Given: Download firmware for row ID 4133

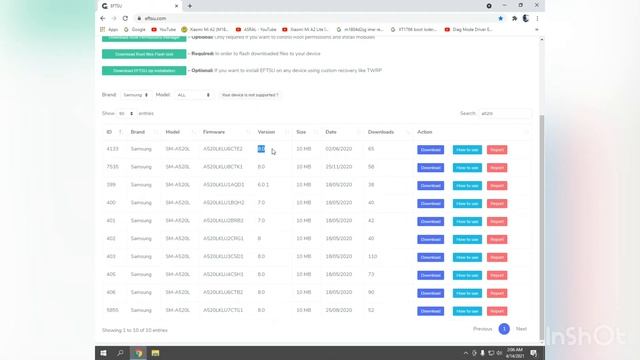Looking at the screenshot, I should pos(431,150).
